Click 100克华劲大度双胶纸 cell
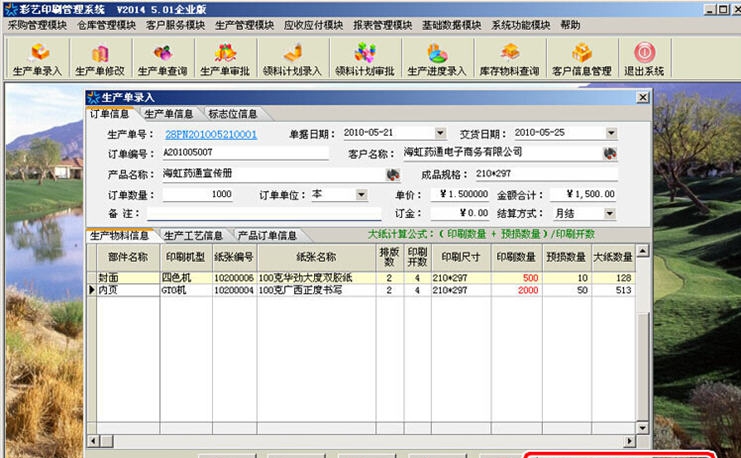This screenshot has height=458, width=741. (x=316, y=277)
